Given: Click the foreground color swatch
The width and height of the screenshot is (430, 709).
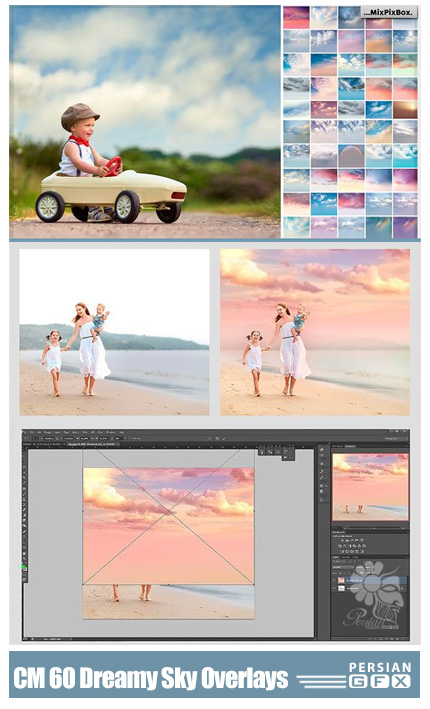Looking at the screenshot, I should coord(23,567).
